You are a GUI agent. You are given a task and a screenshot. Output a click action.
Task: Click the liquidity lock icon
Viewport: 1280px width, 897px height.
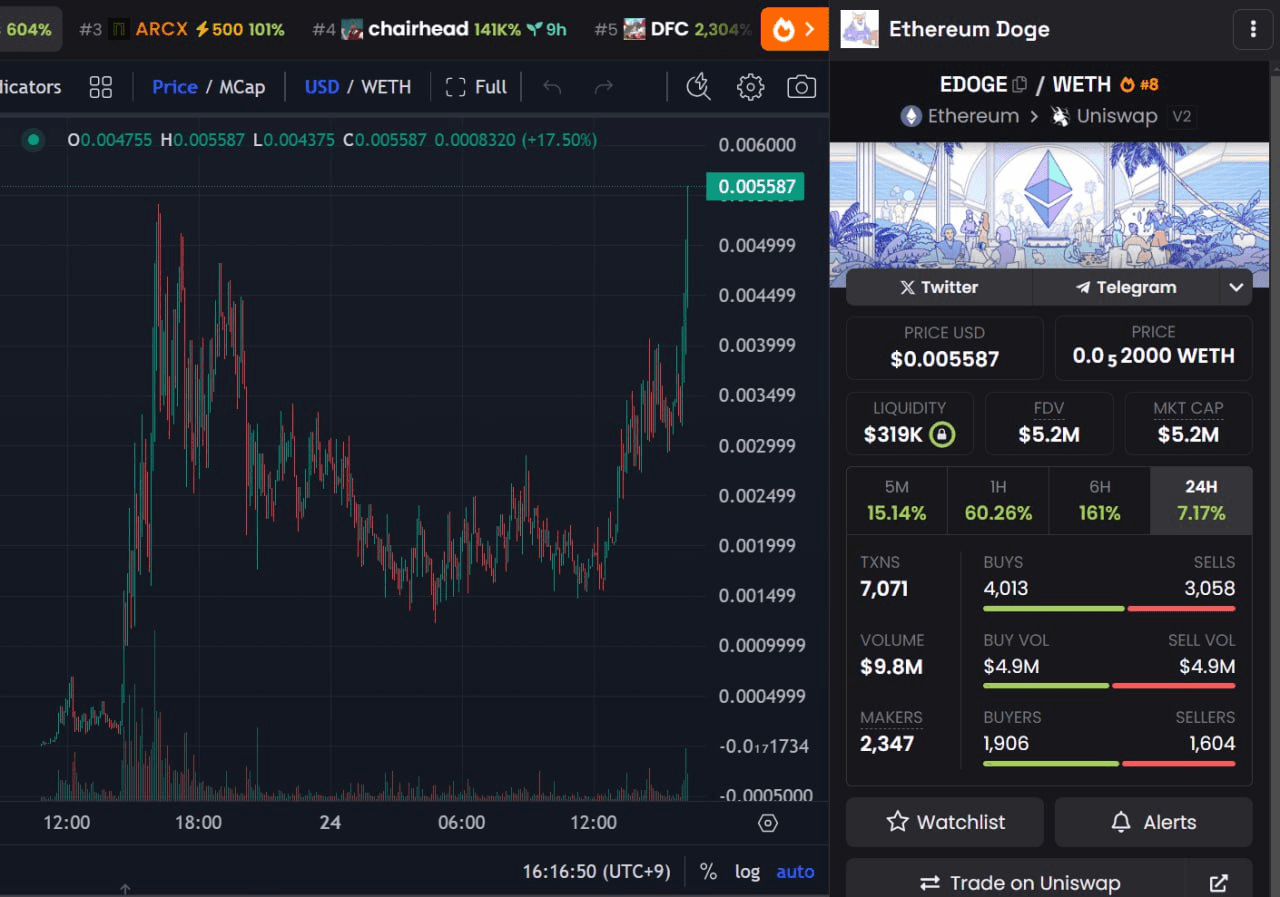pyautogui.click(x=942, y=435)
